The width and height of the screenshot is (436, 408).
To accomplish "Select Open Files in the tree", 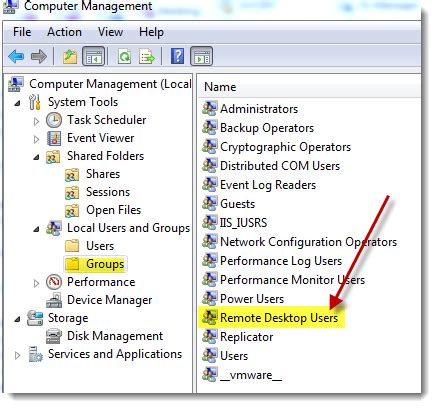I will pyautogui.click(x=114, y=210).
